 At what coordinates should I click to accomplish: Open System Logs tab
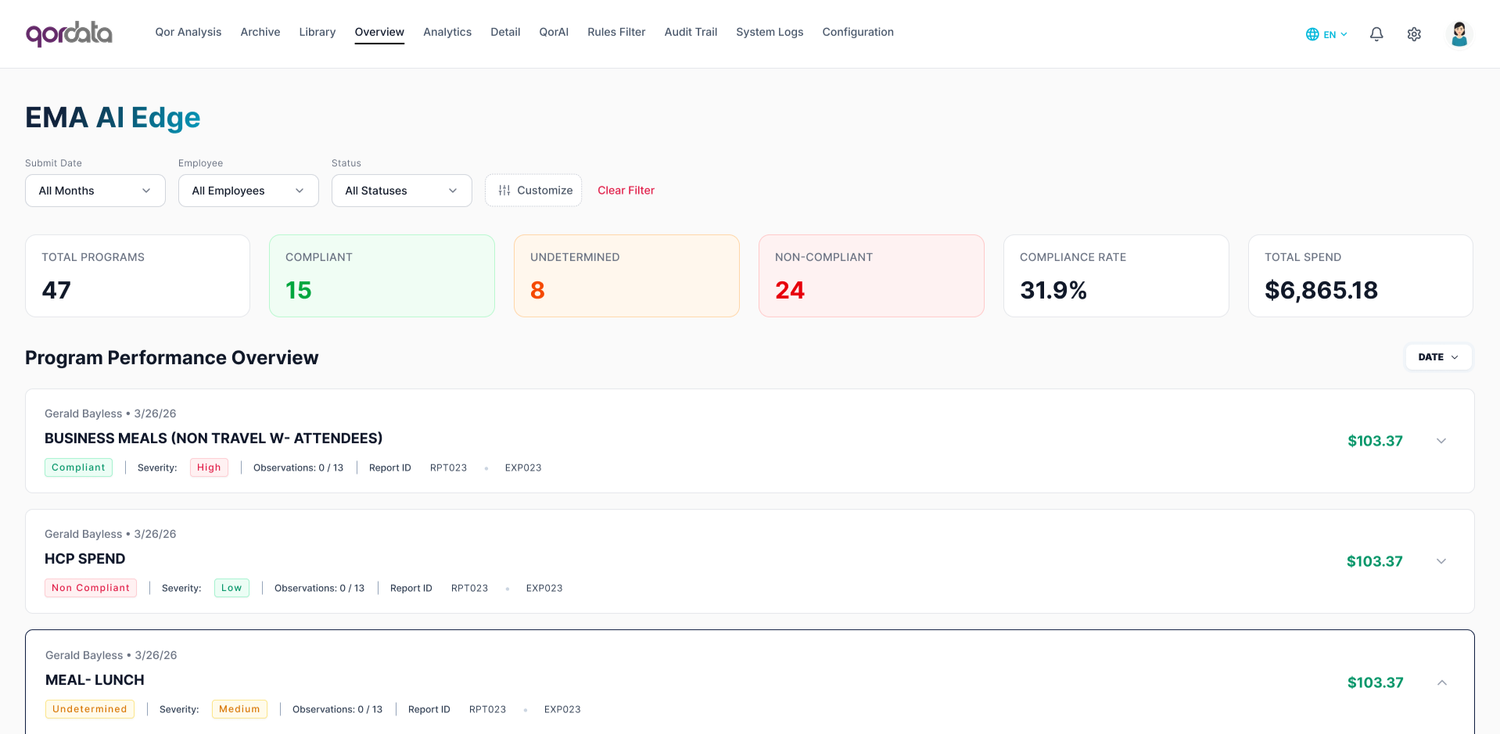(770, 32)
